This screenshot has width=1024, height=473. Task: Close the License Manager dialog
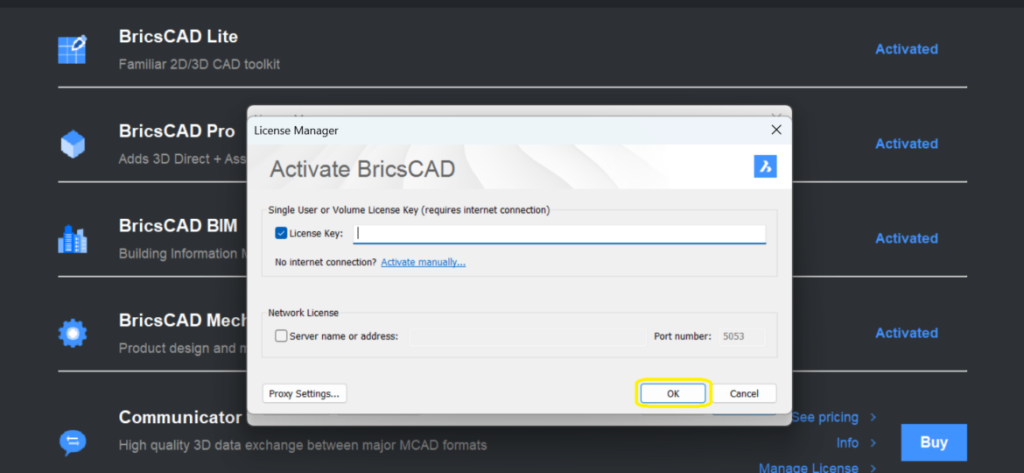pos(776,130)
